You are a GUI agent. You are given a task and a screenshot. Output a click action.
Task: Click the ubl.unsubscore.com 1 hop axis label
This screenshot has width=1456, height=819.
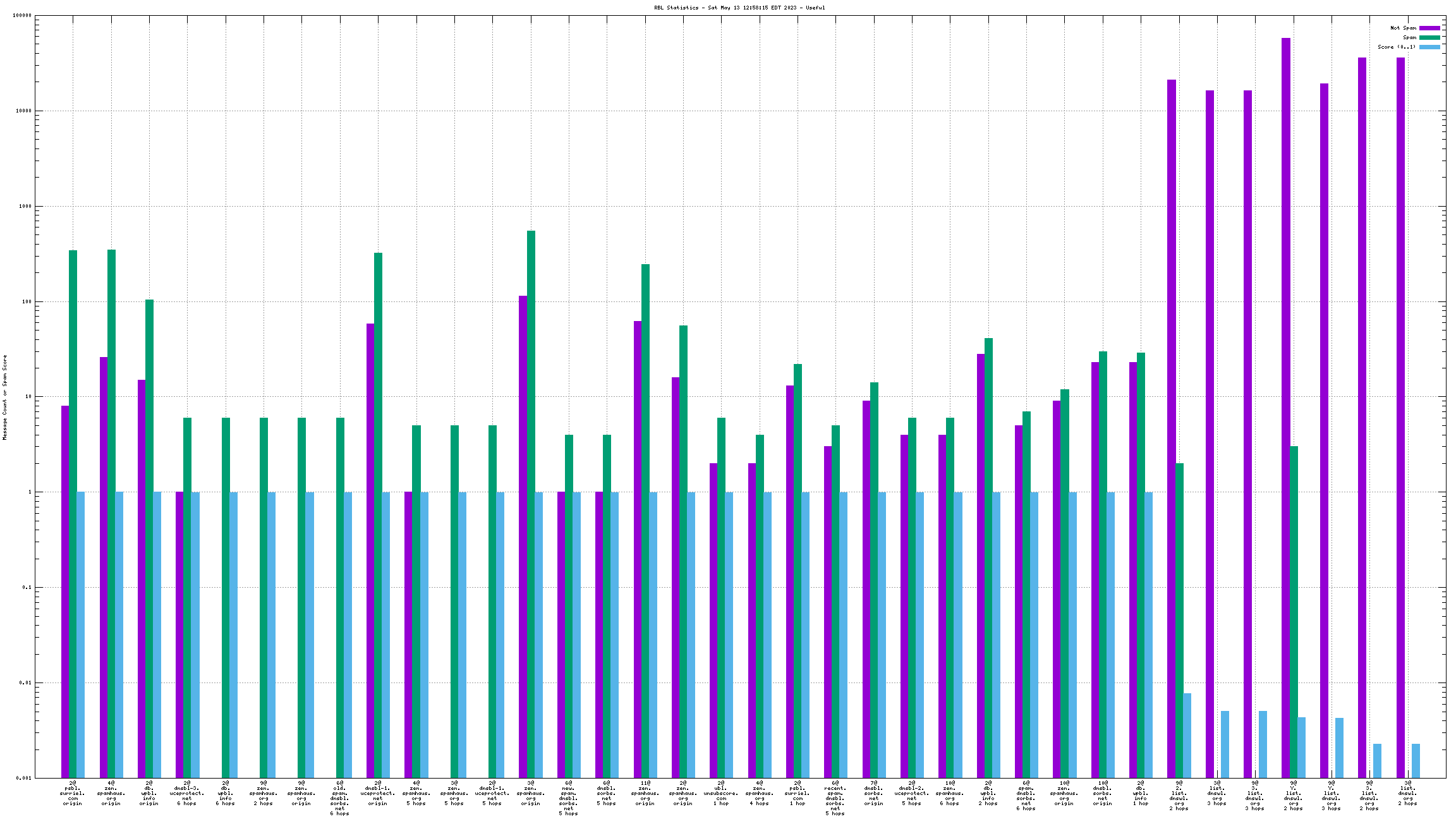(x=721, y=793)
